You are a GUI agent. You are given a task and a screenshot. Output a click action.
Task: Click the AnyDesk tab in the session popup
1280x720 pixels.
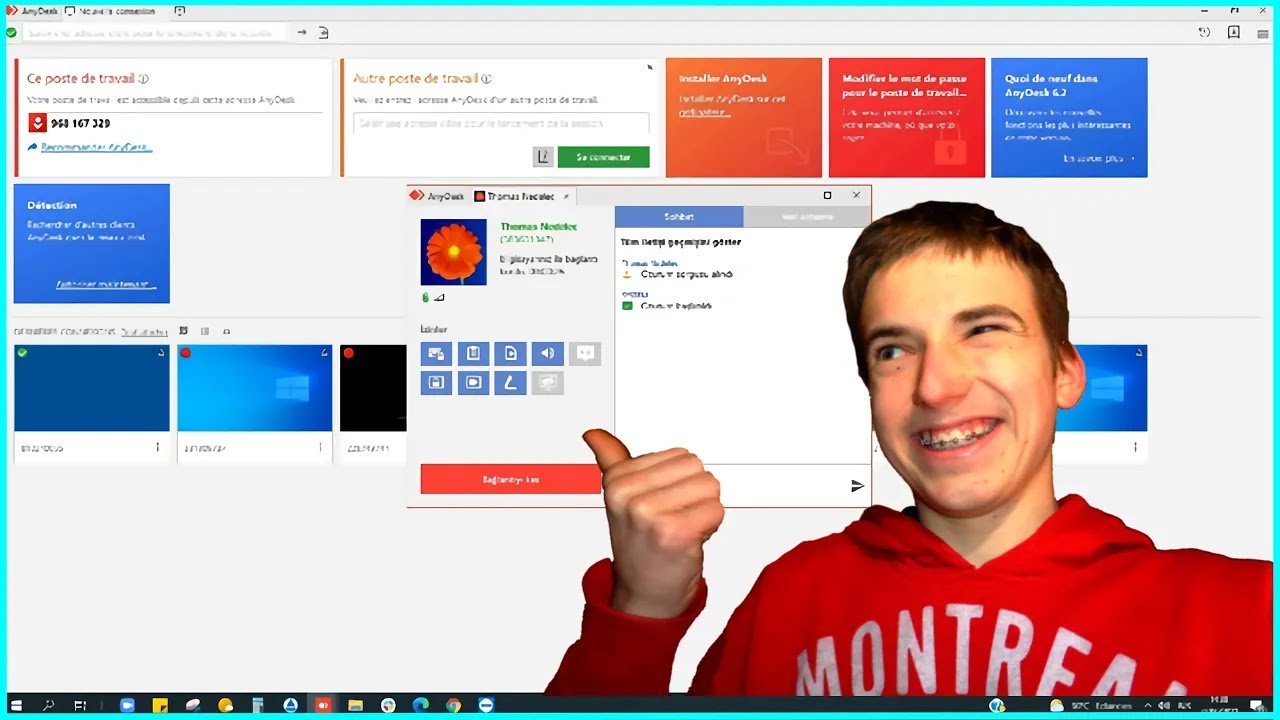(438, 196)
